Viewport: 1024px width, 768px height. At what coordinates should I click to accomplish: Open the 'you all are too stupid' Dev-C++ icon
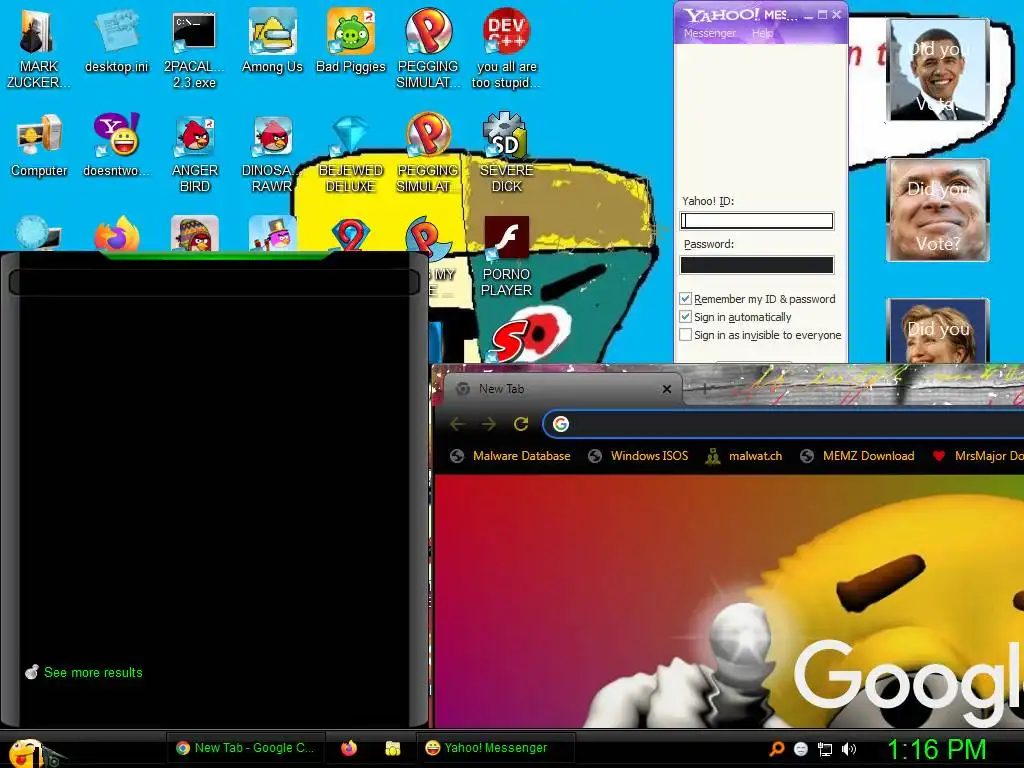[506, 48]
